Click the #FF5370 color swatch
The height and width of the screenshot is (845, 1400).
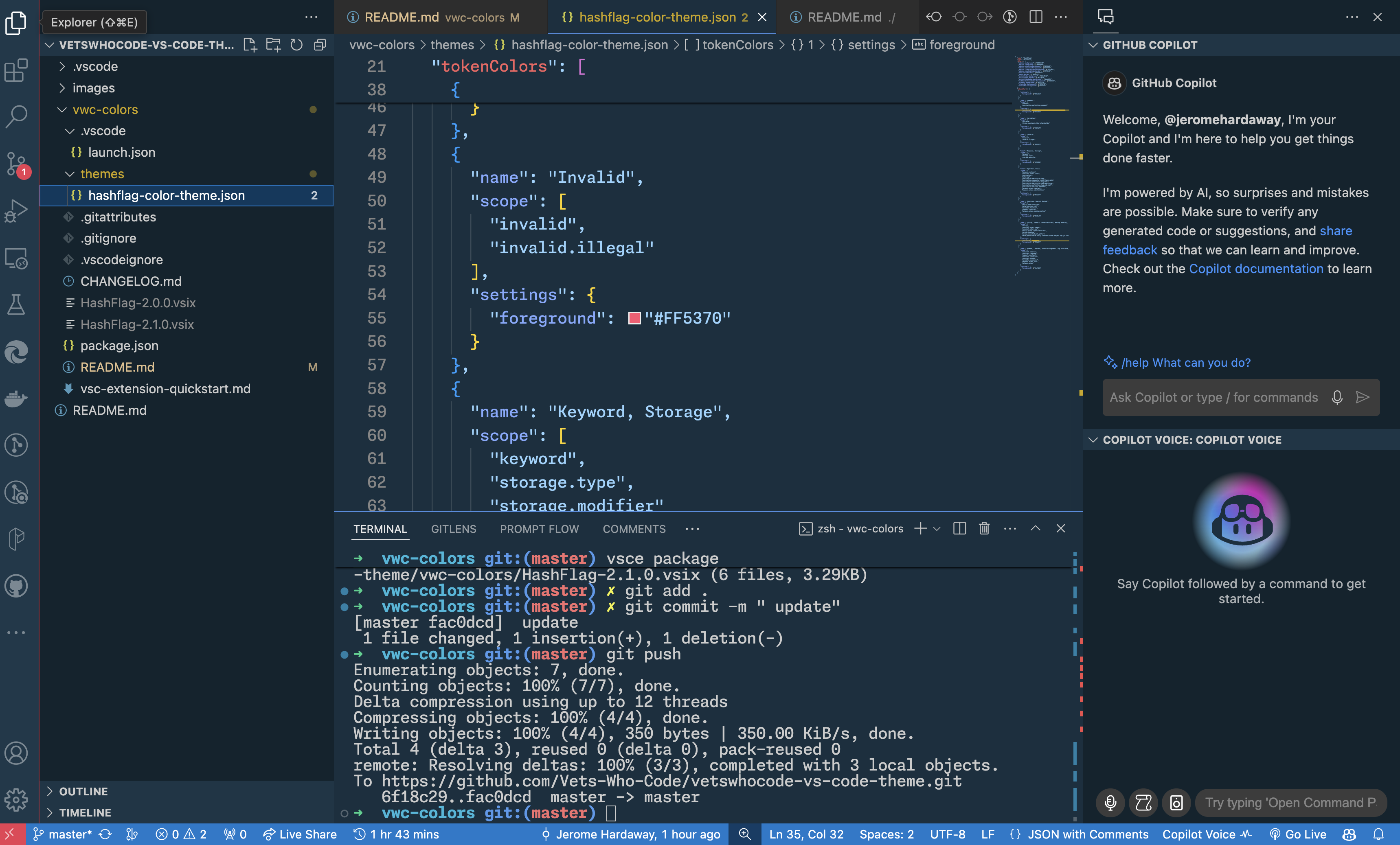tap(634, 318)
